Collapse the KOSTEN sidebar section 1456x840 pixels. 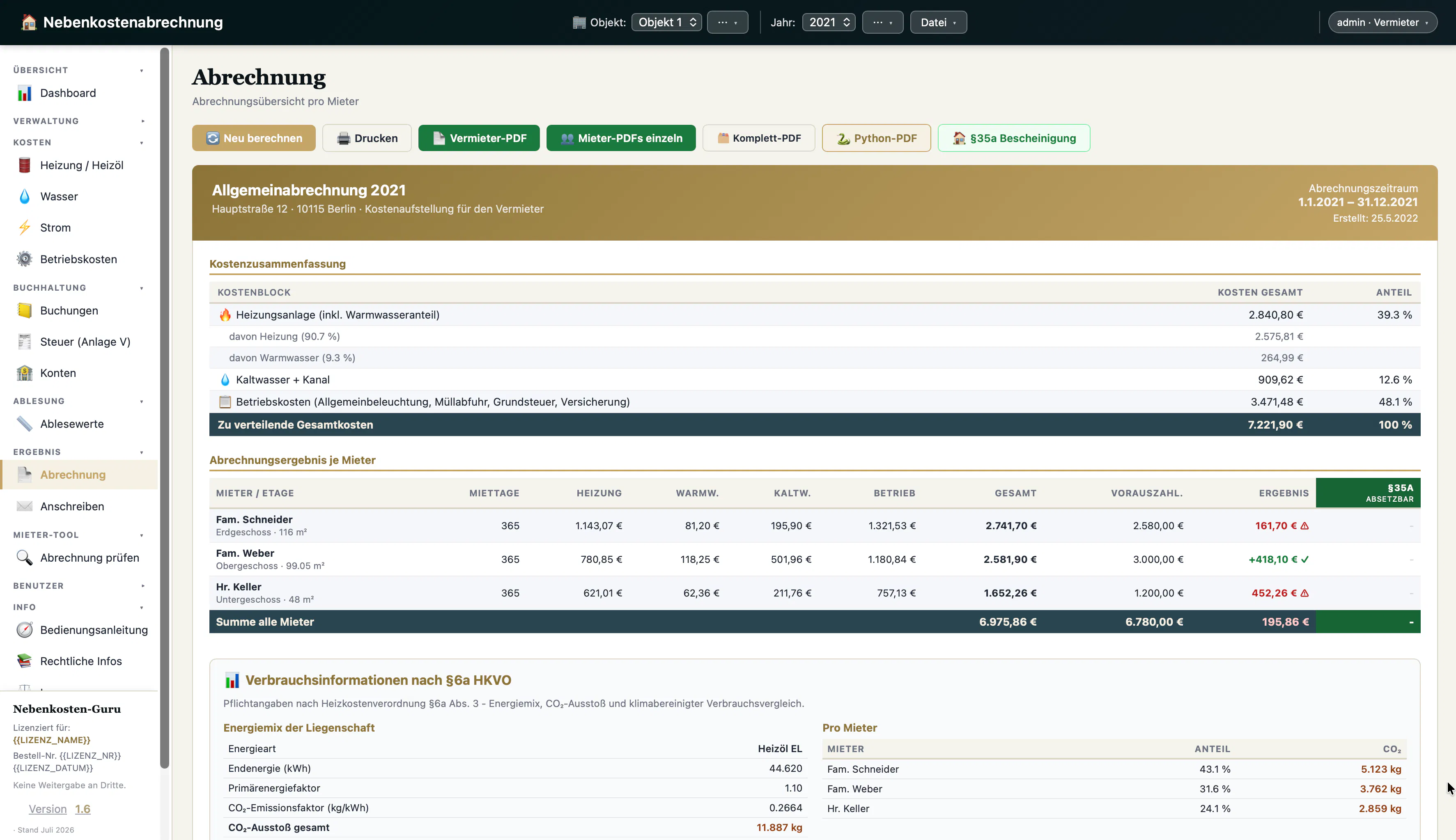click(79, 142)
